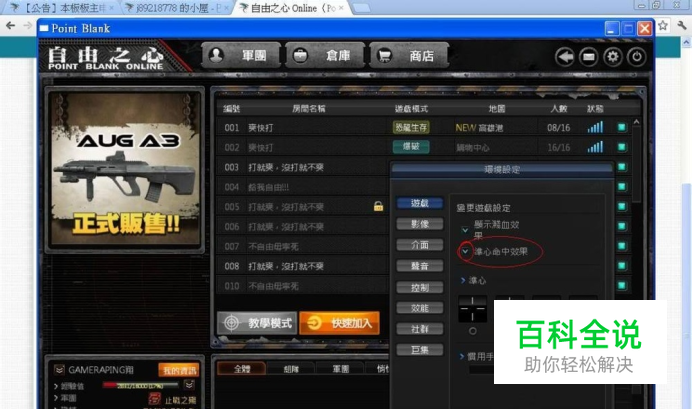Click the teal join icon on room 002
The height and width of the screenshot is (409, 692).
click(622, 147)
